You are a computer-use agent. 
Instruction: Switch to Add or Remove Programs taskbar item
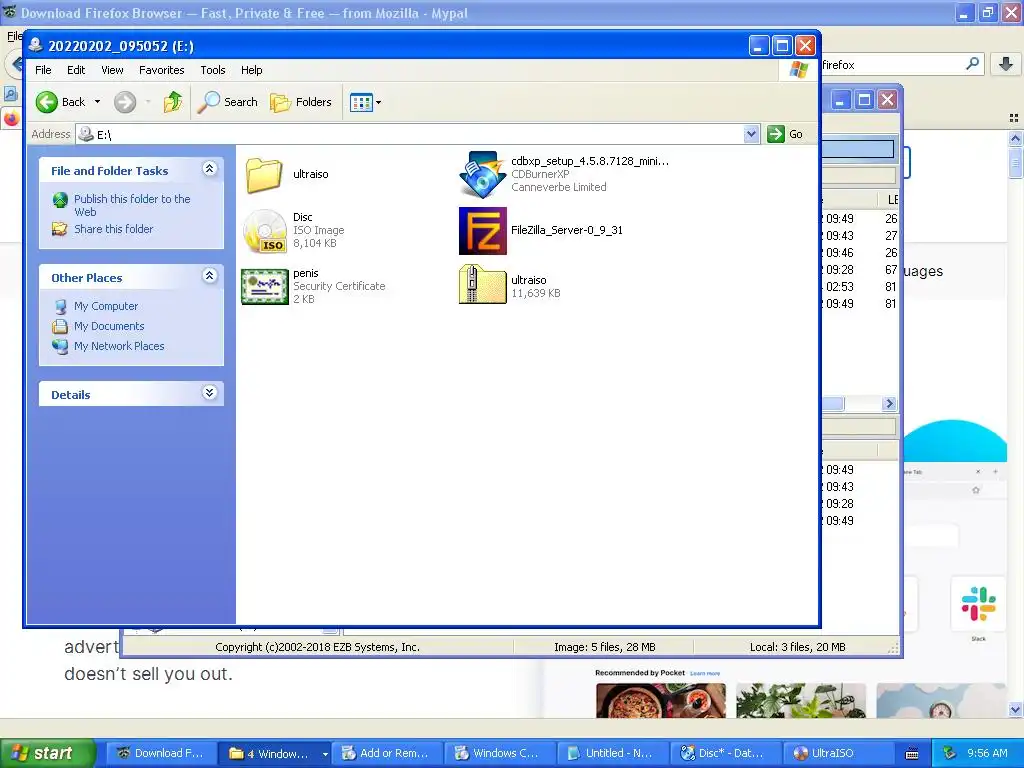(x=387, y=753)
